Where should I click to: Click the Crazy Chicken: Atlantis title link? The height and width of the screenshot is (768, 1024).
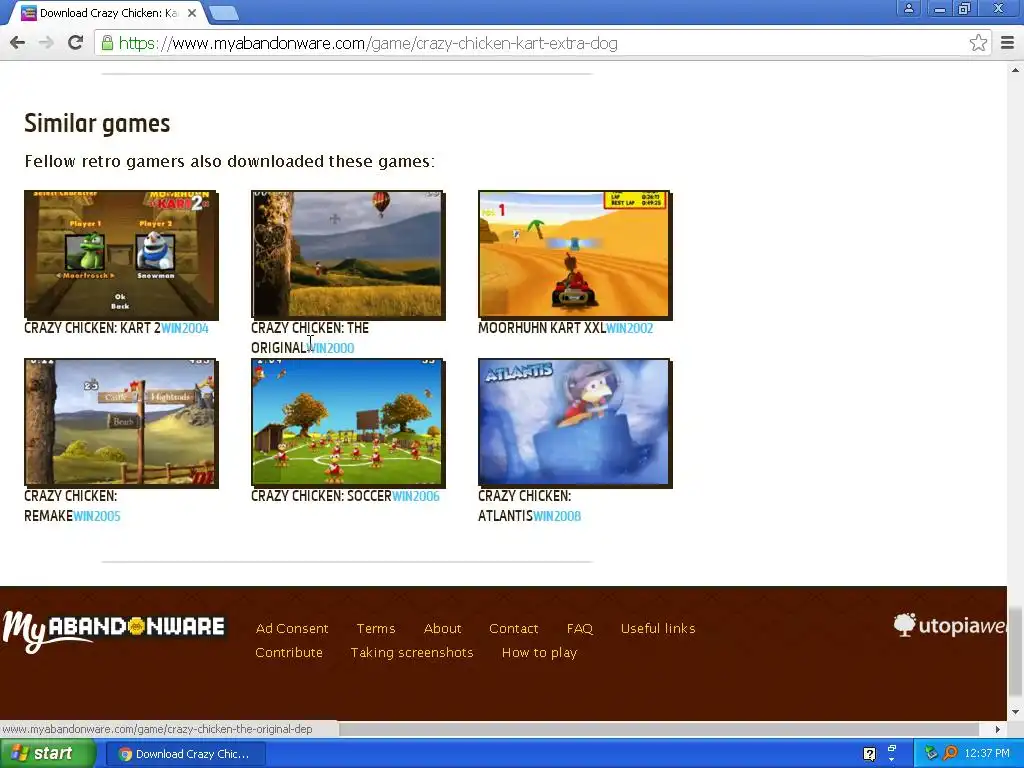pyautogui.click(x=524, y=505)
